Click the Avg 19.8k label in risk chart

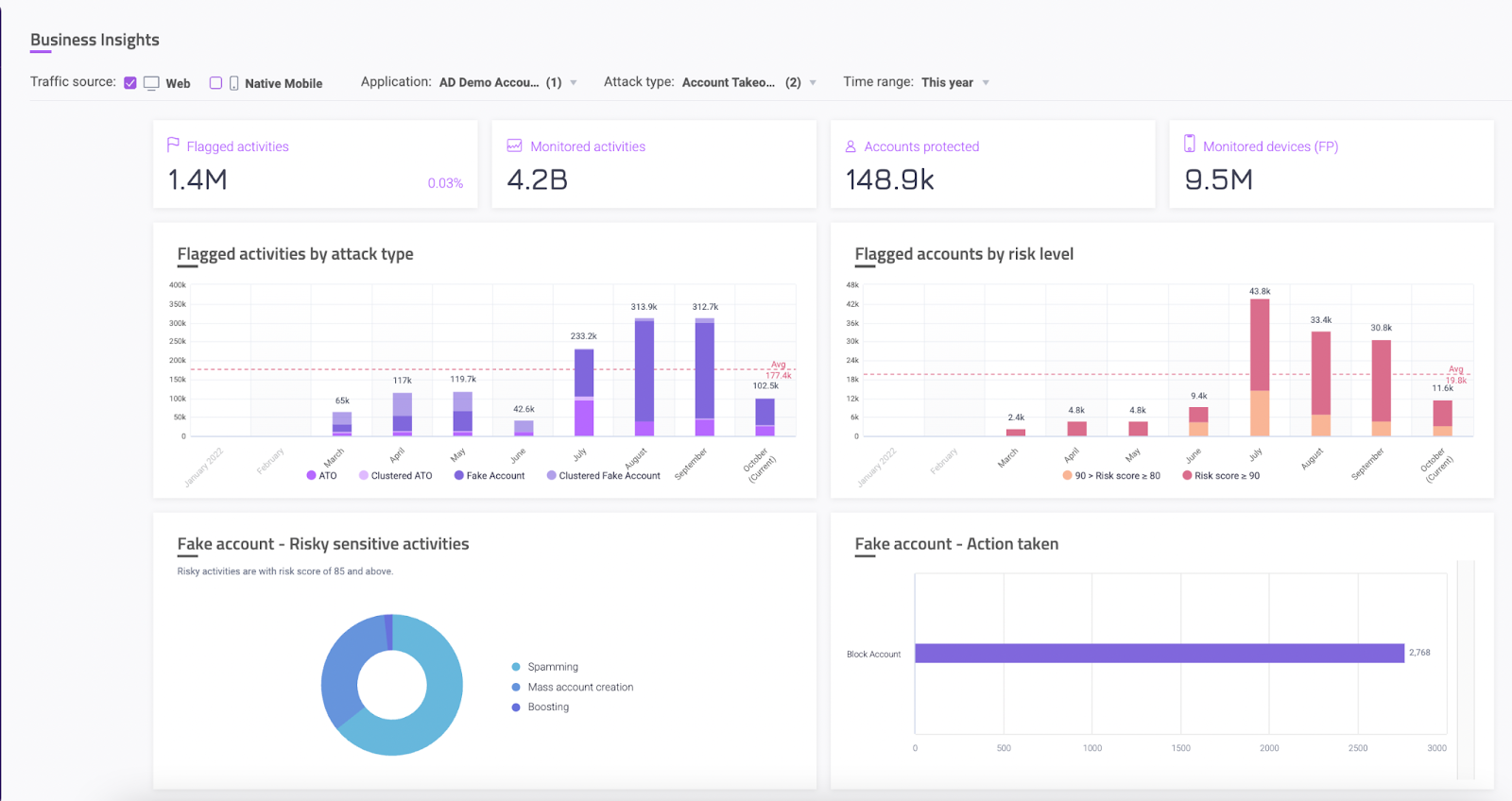(x=1456, y=375)
